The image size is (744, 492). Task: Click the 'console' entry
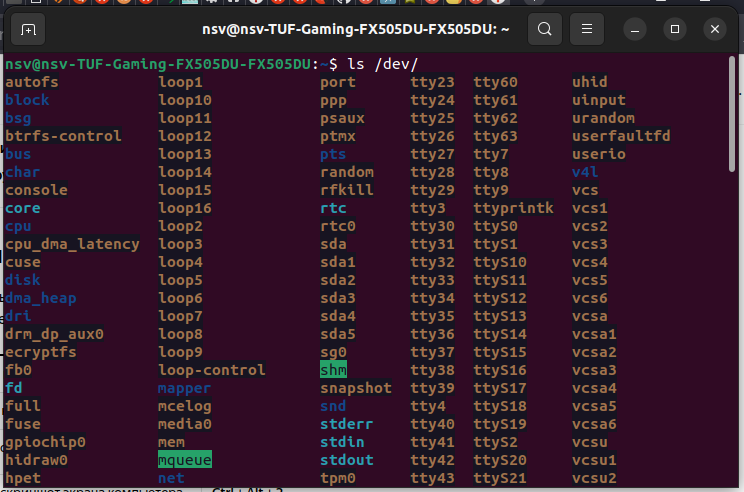coord(36,190)
